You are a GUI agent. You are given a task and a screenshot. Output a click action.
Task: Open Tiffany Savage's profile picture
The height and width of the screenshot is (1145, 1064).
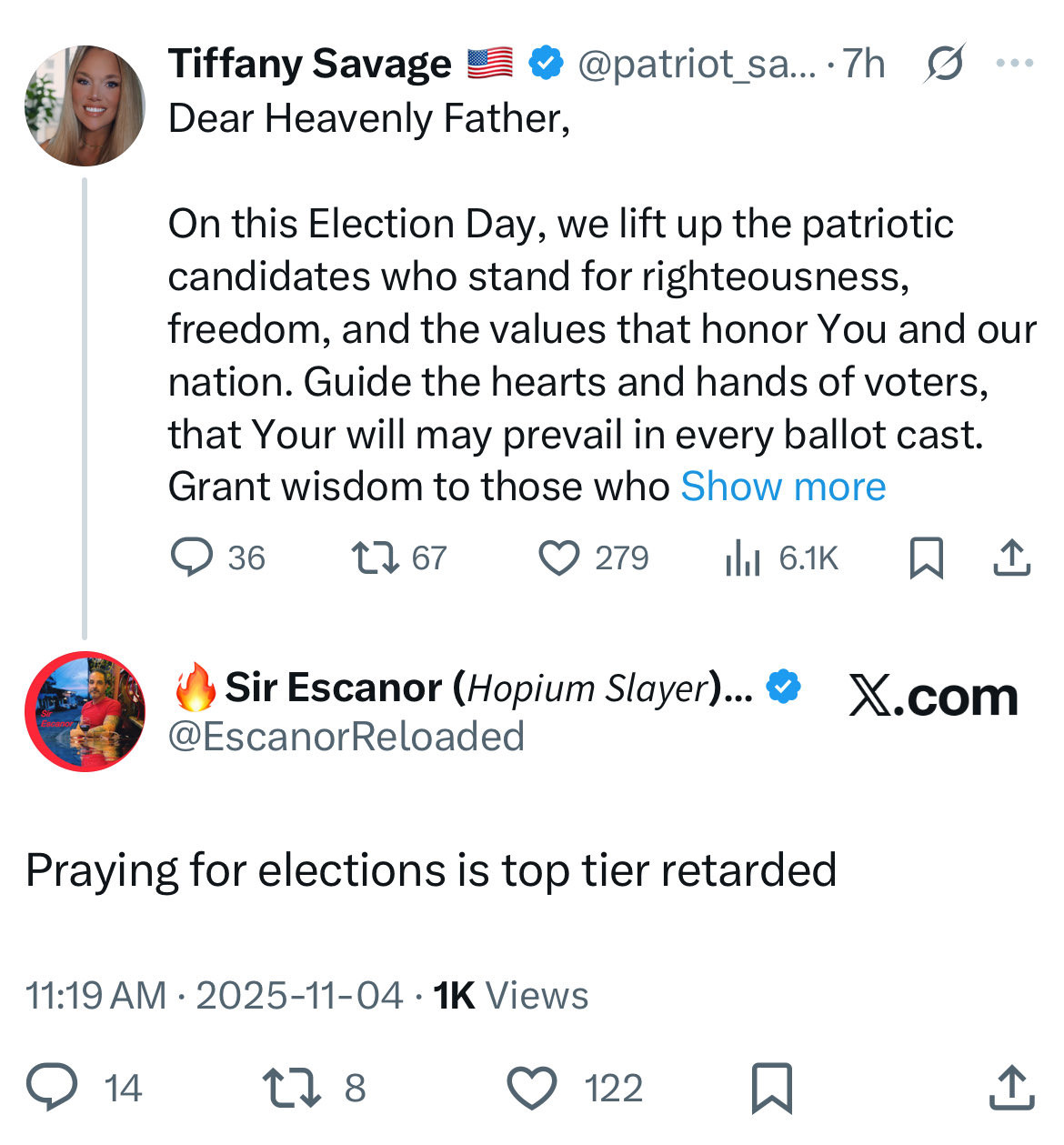tap(85, 106)
